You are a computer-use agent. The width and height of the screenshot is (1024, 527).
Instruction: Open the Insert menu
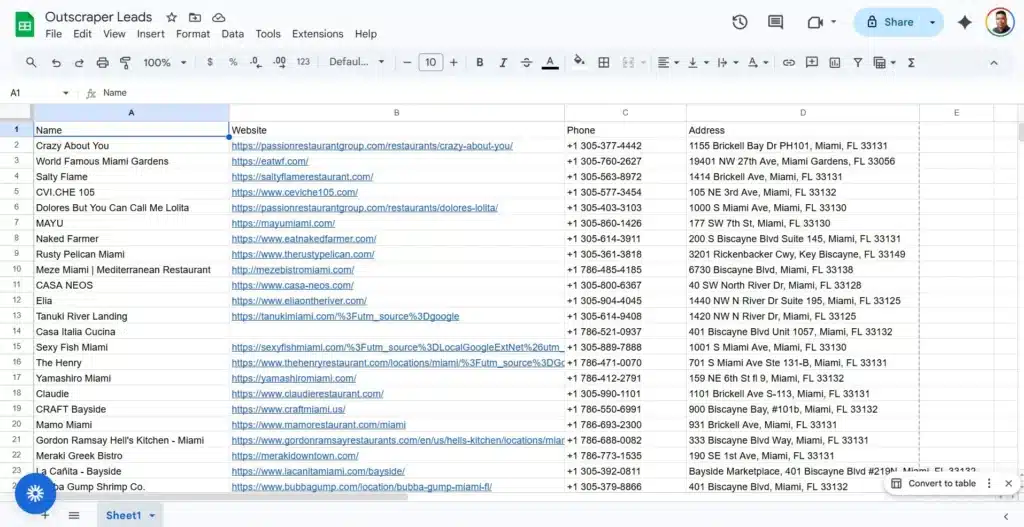coord(151,34)
